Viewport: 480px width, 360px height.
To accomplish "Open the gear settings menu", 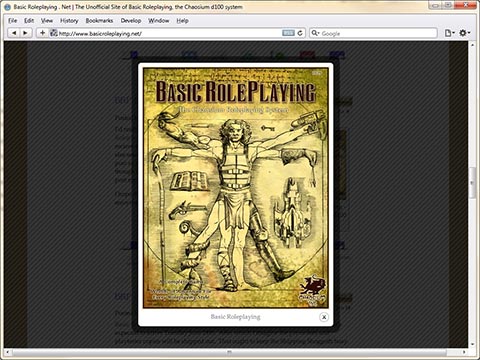I will pos(464,33).
